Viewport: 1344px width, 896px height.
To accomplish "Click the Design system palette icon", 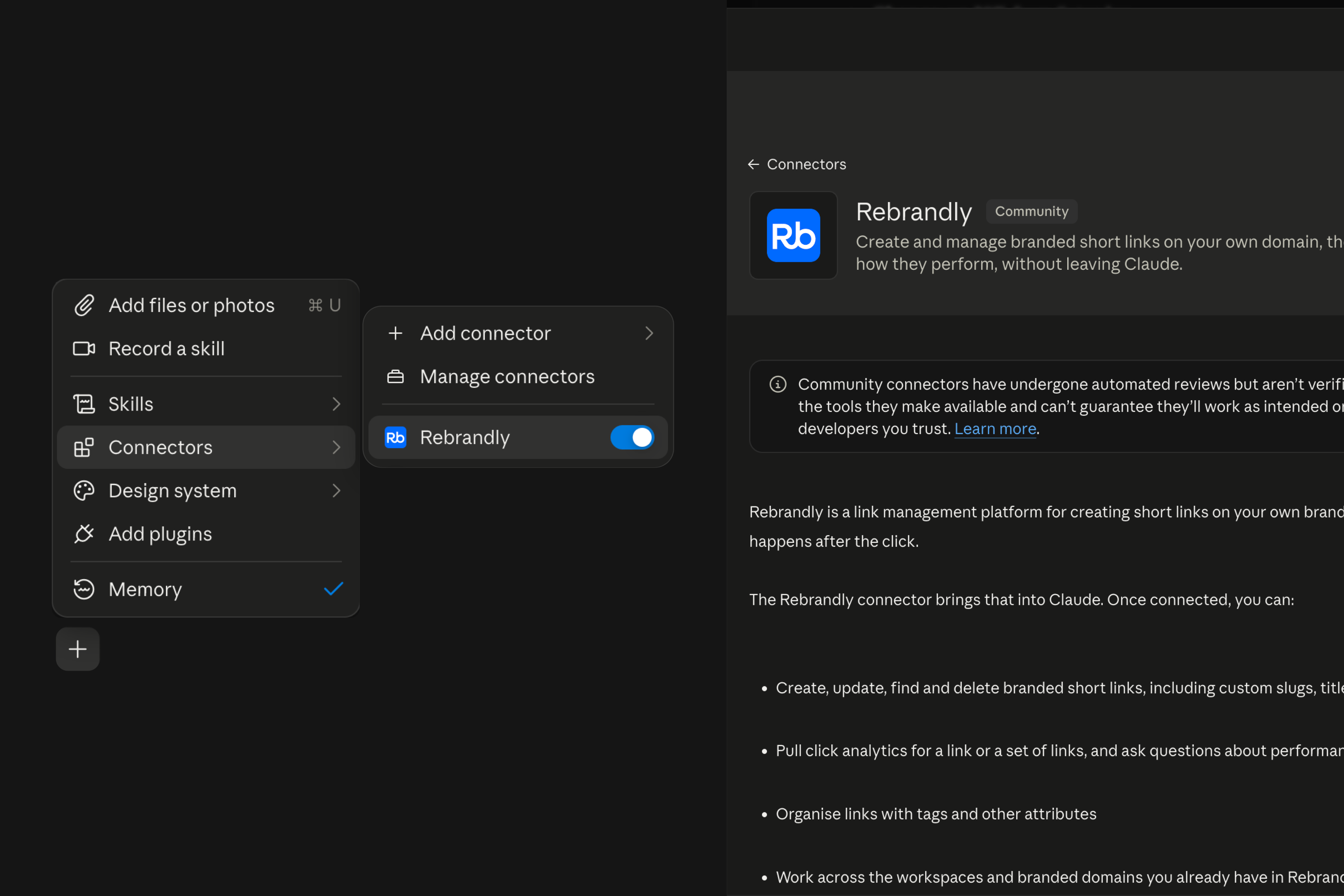I will tap(84, 491).
